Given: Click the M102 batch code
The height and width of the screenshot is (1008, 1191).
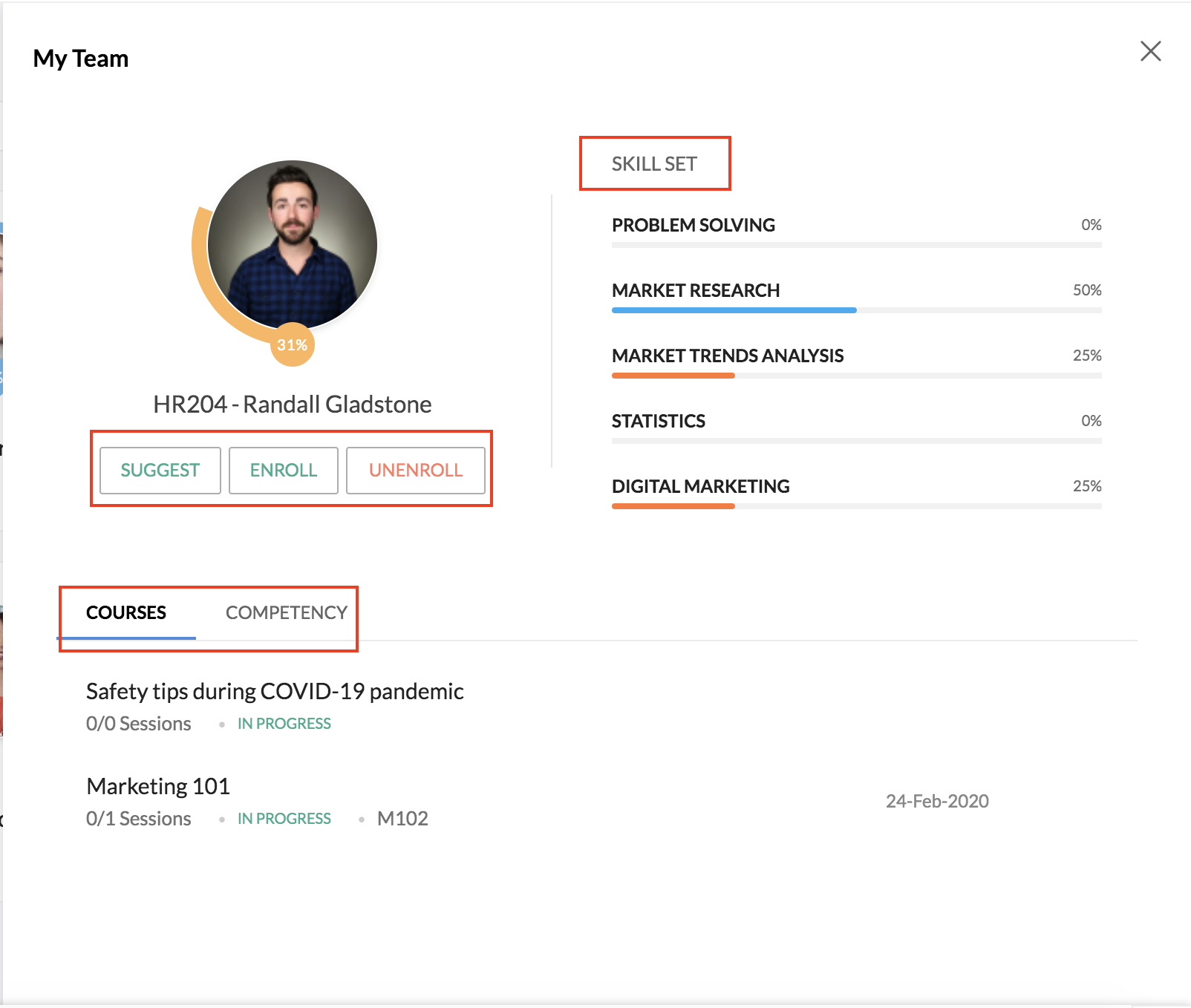Looking at the screenshot, I should coord(402,818).
